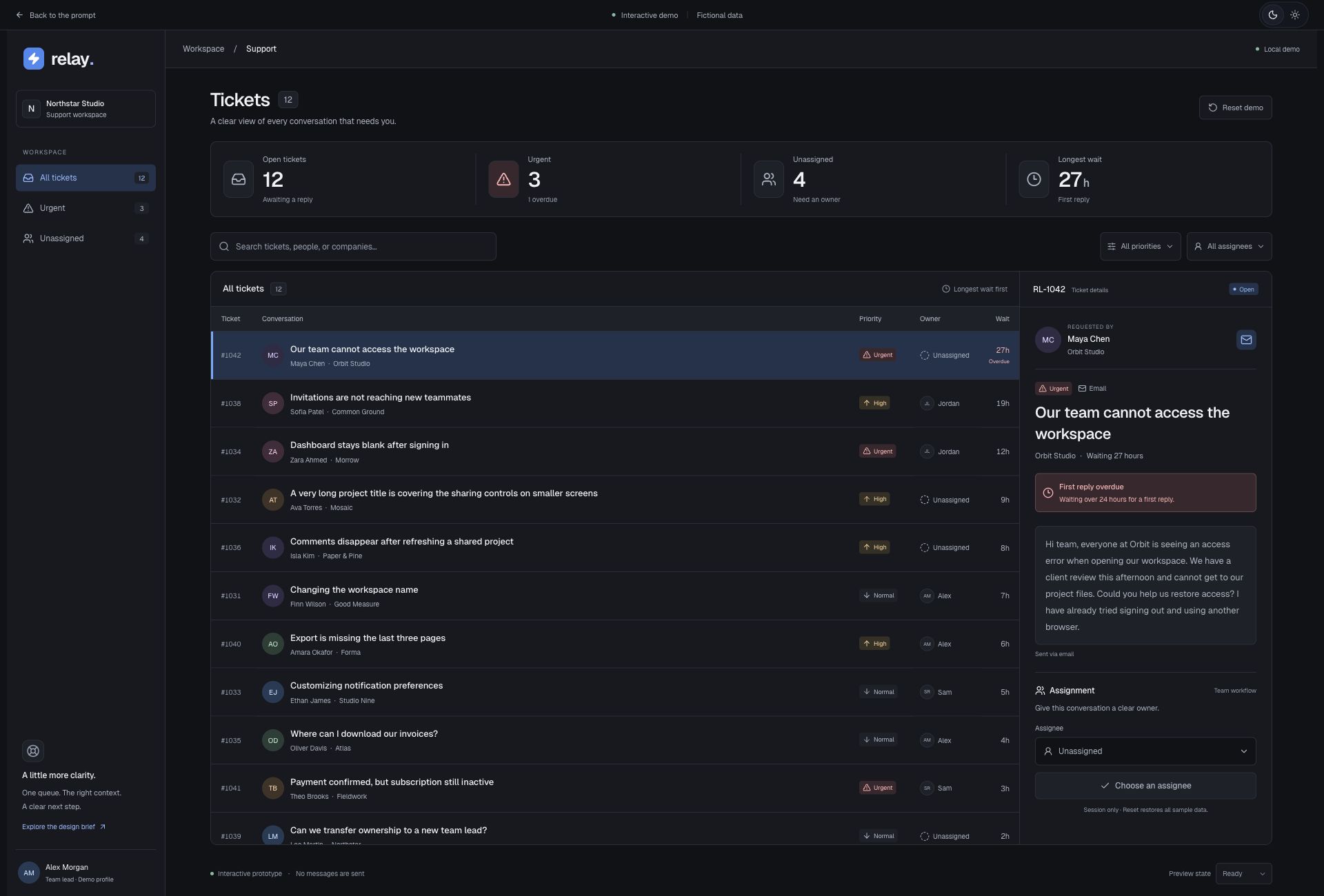Open the Preview state Ready dropdown
This screenshot has width=1324, height=896.
click(x=1244, y=874)
